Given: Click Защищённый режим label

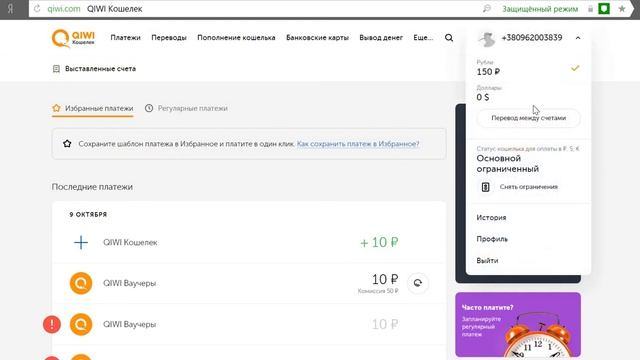Looking at the screenshot, I should [x=540, y=9].
